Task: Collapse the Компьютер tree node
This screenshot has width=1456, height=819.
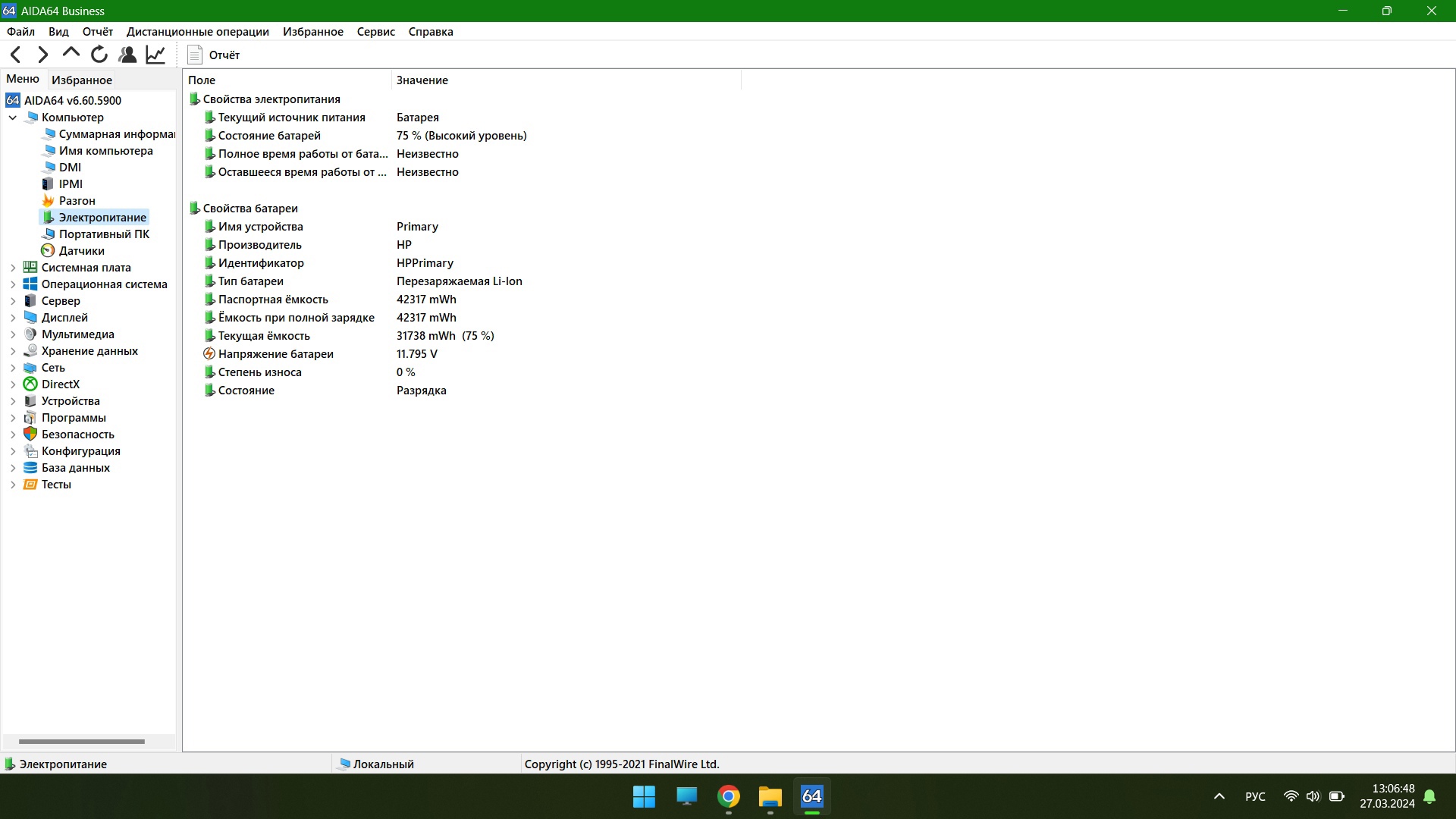Action: click(13, 118)
